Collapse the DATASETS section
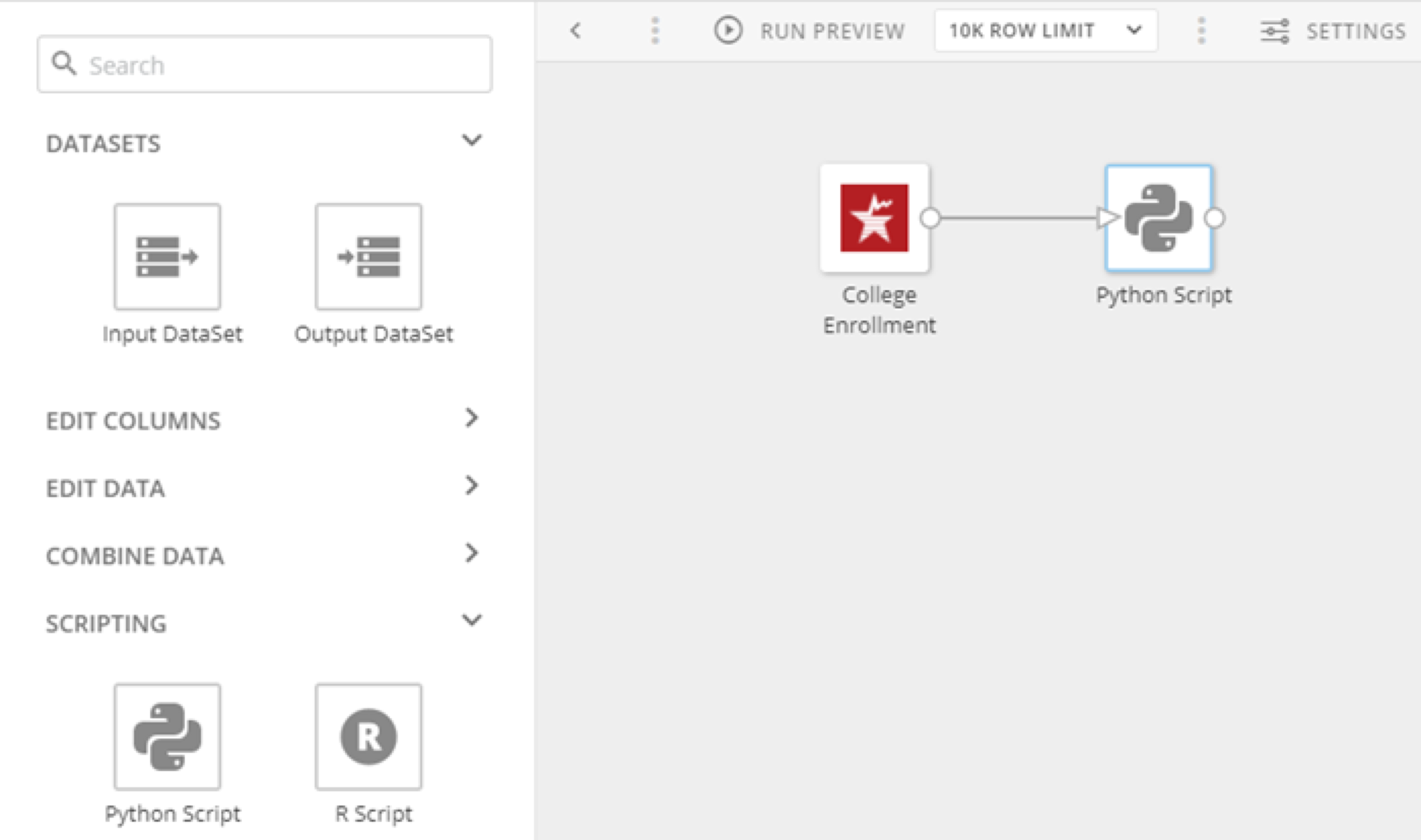 tap(472, 141)
